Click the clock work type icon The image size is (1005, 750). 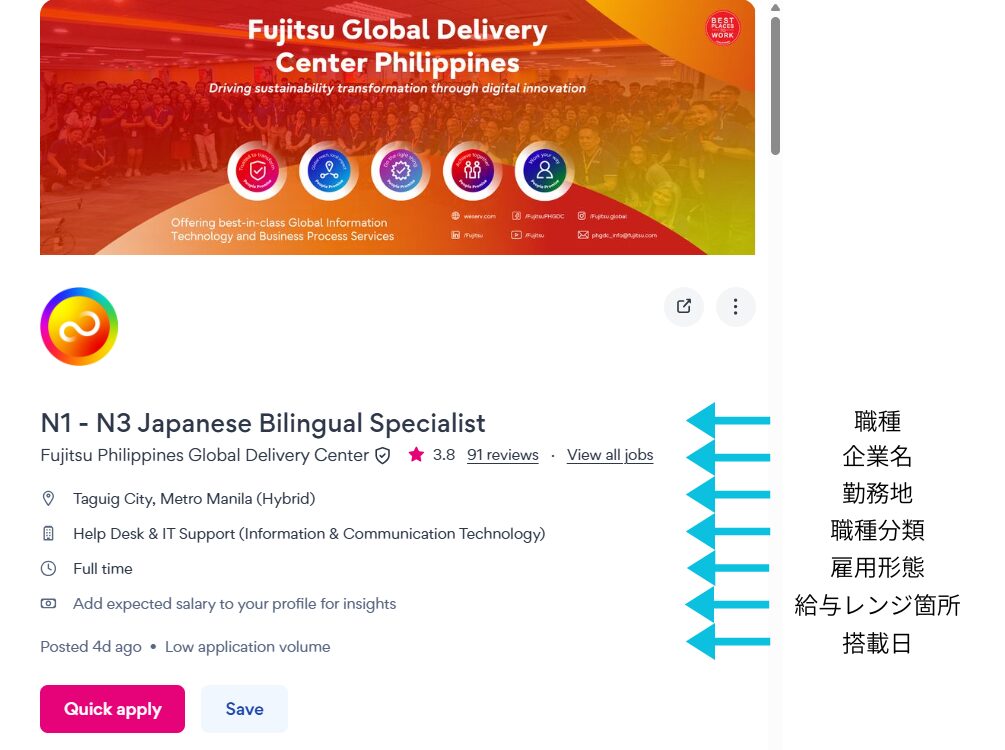(x=48, y=569)
